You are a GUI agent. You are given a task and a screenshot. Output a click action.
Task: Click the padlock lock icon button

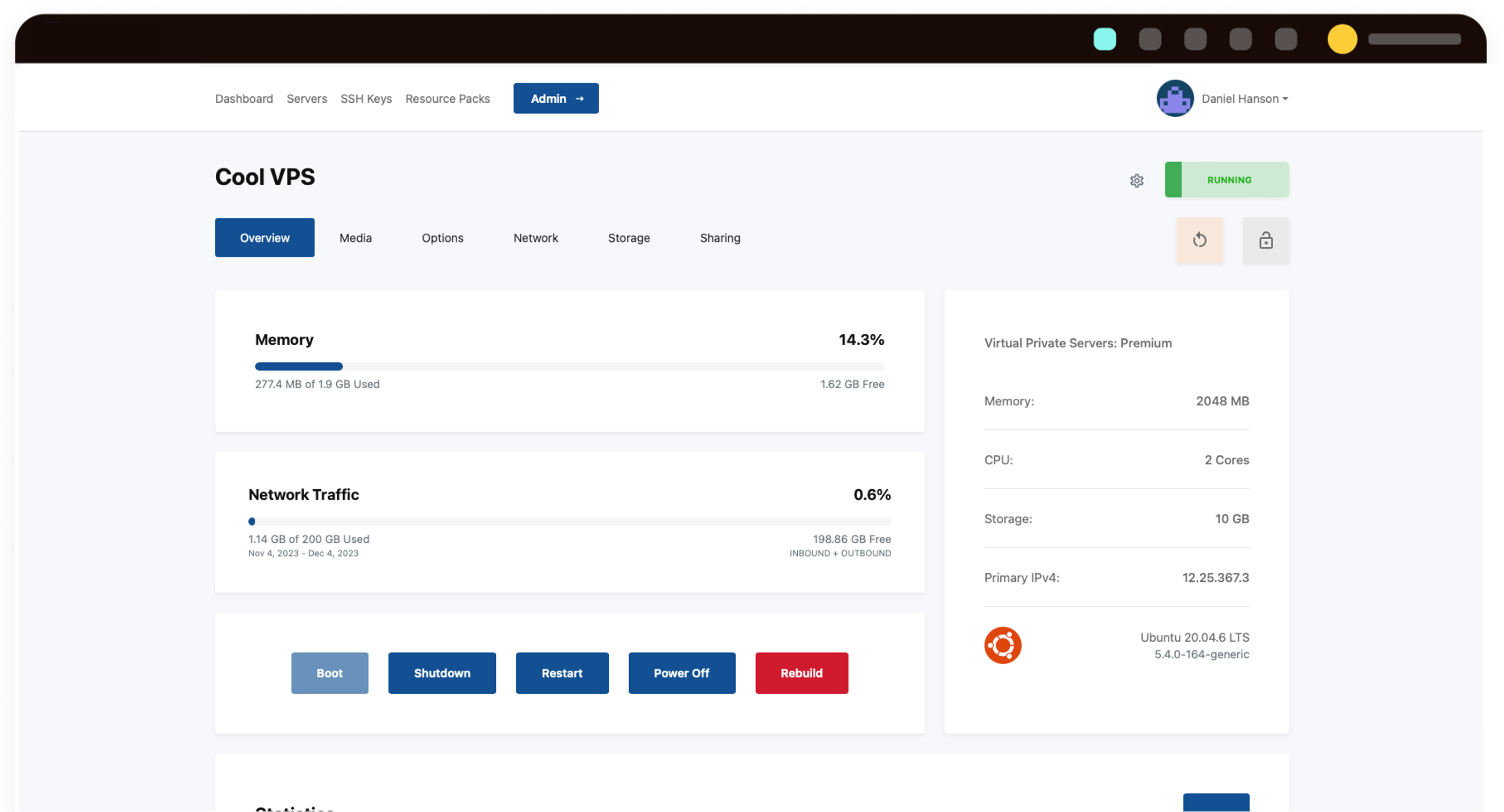(1265, 240)
